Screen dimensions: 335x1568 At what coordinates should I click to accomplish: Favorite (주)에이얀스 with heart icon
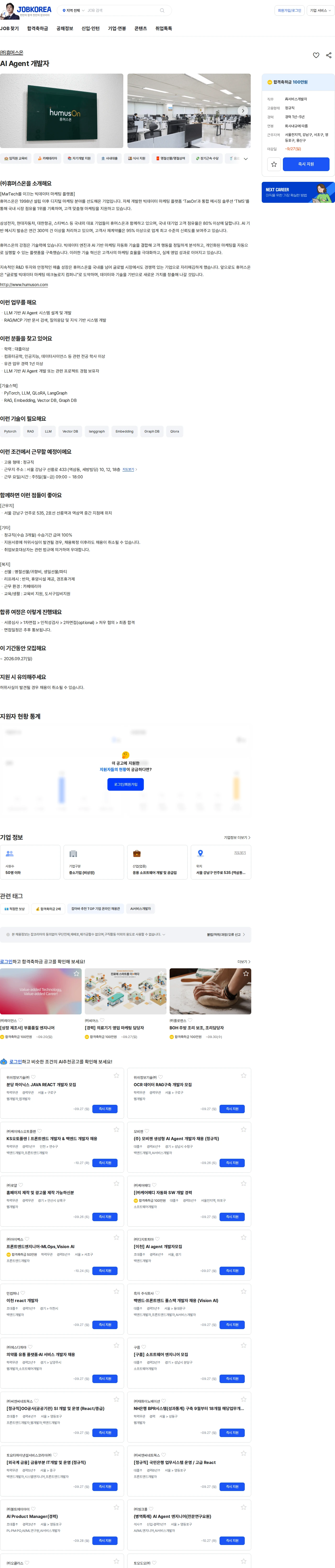click(x=20, y=1021)
